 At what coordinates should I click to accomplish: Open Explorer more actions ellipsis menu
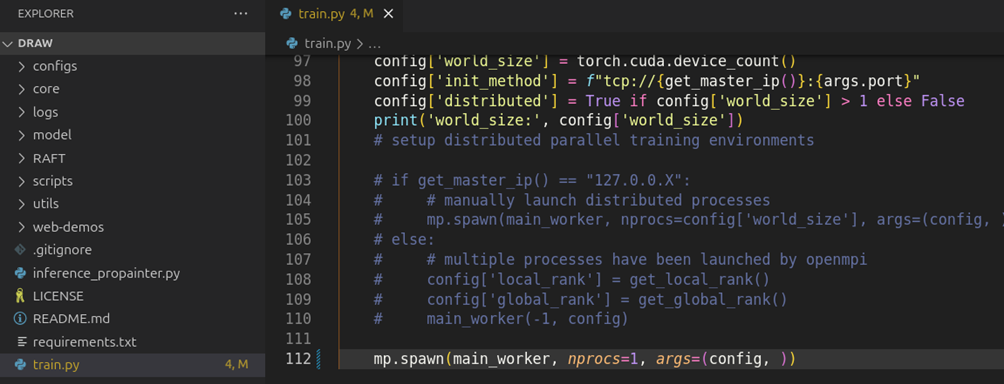(240, 13)
